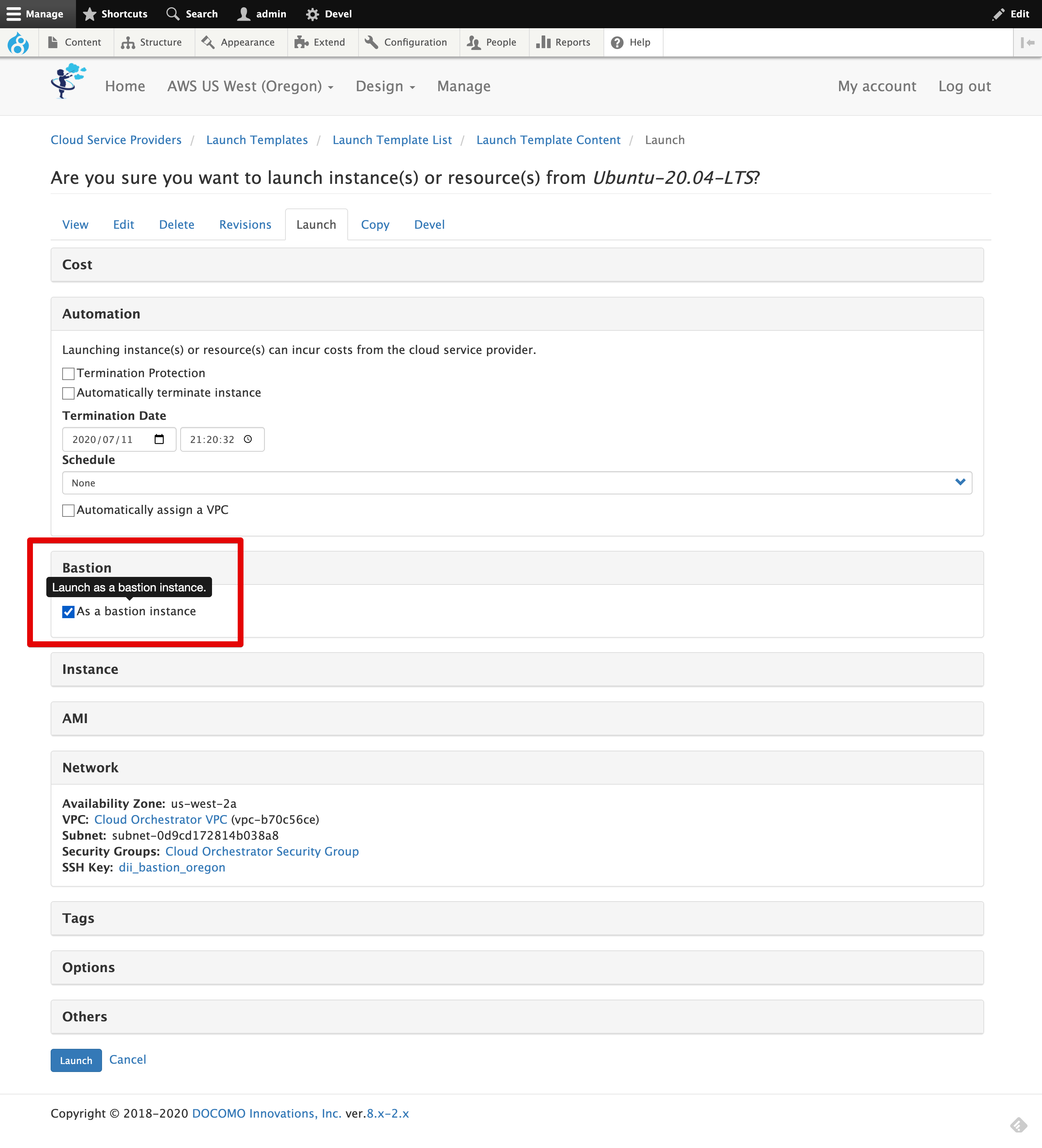Collapse the Automation section
This screenshot has width=1042, height=1148.
[x=517, y=314]
